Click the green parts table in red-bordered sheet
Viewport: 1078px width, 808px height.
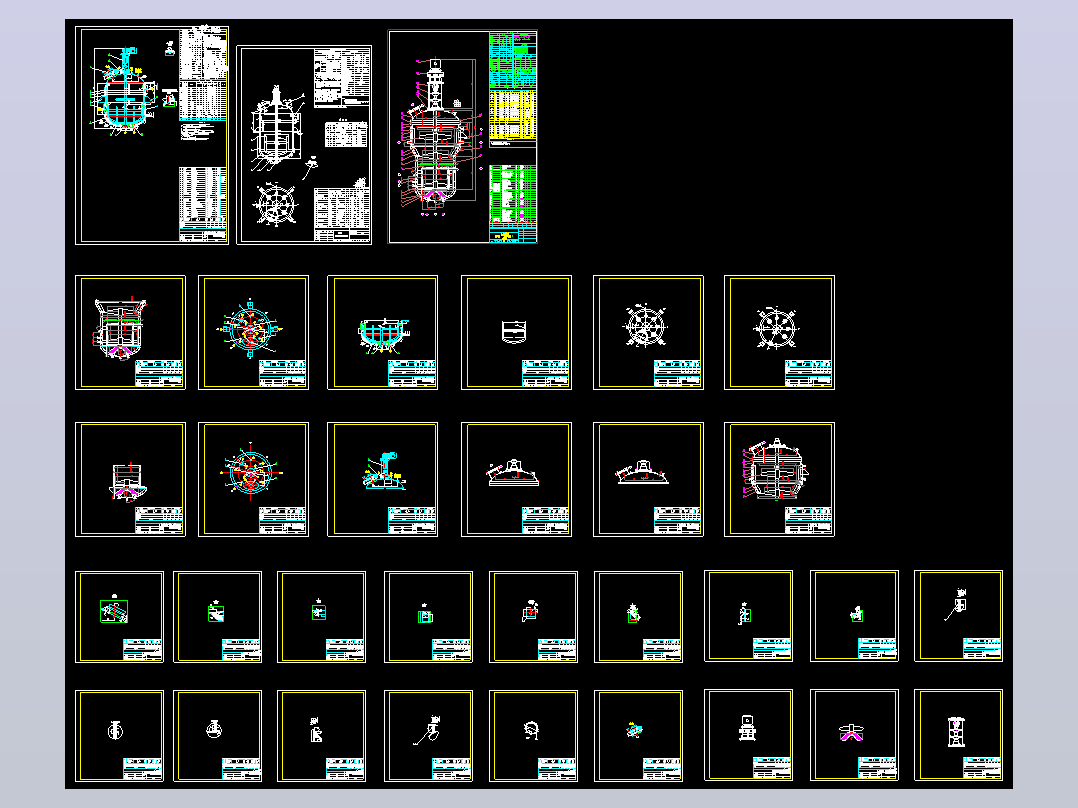(512, 193)
